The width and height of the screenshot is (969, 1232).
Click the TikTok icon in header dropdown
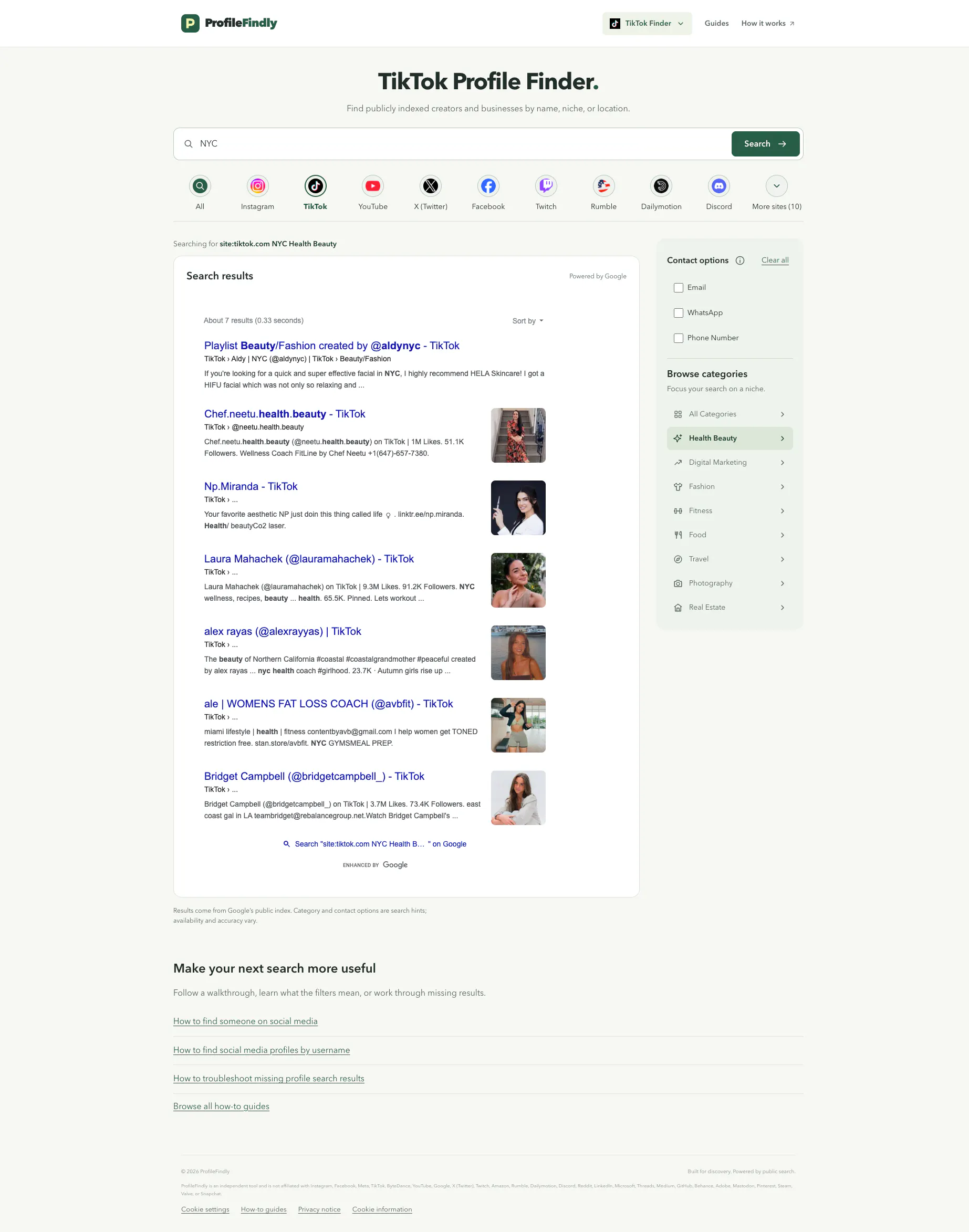tap(615, 23)
